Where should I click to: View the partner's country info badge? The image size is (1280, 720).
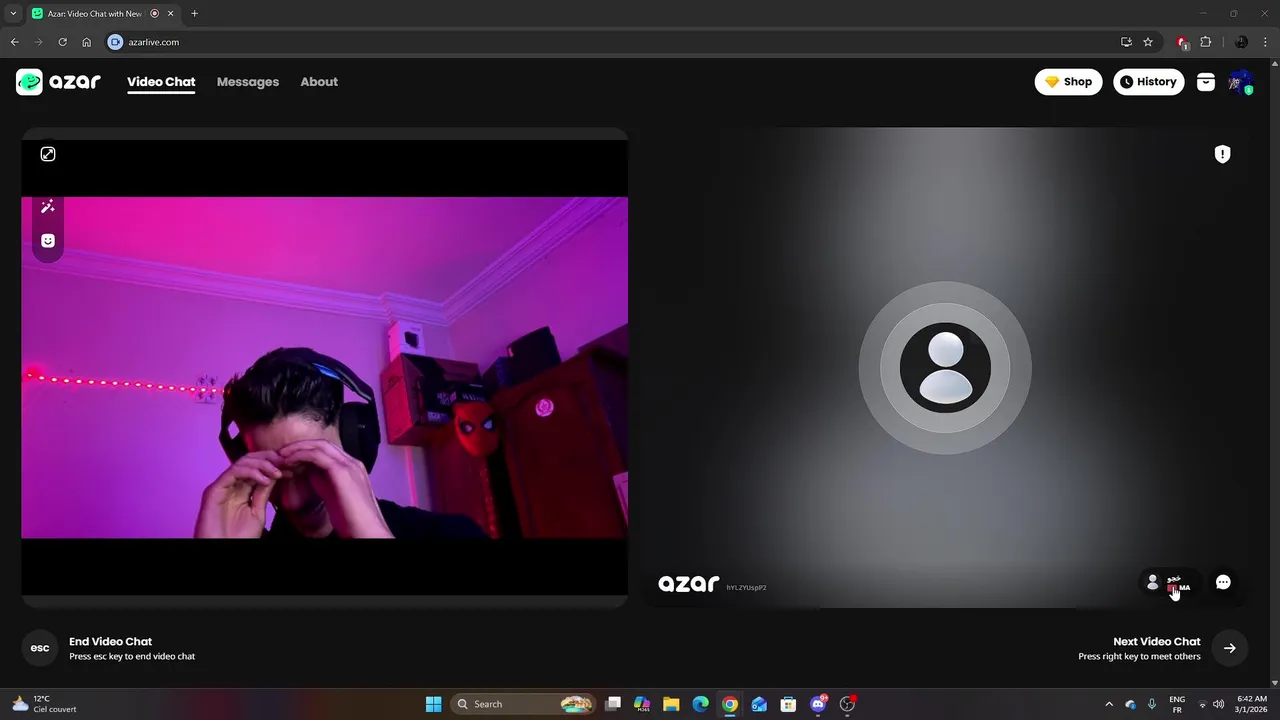1168,582
